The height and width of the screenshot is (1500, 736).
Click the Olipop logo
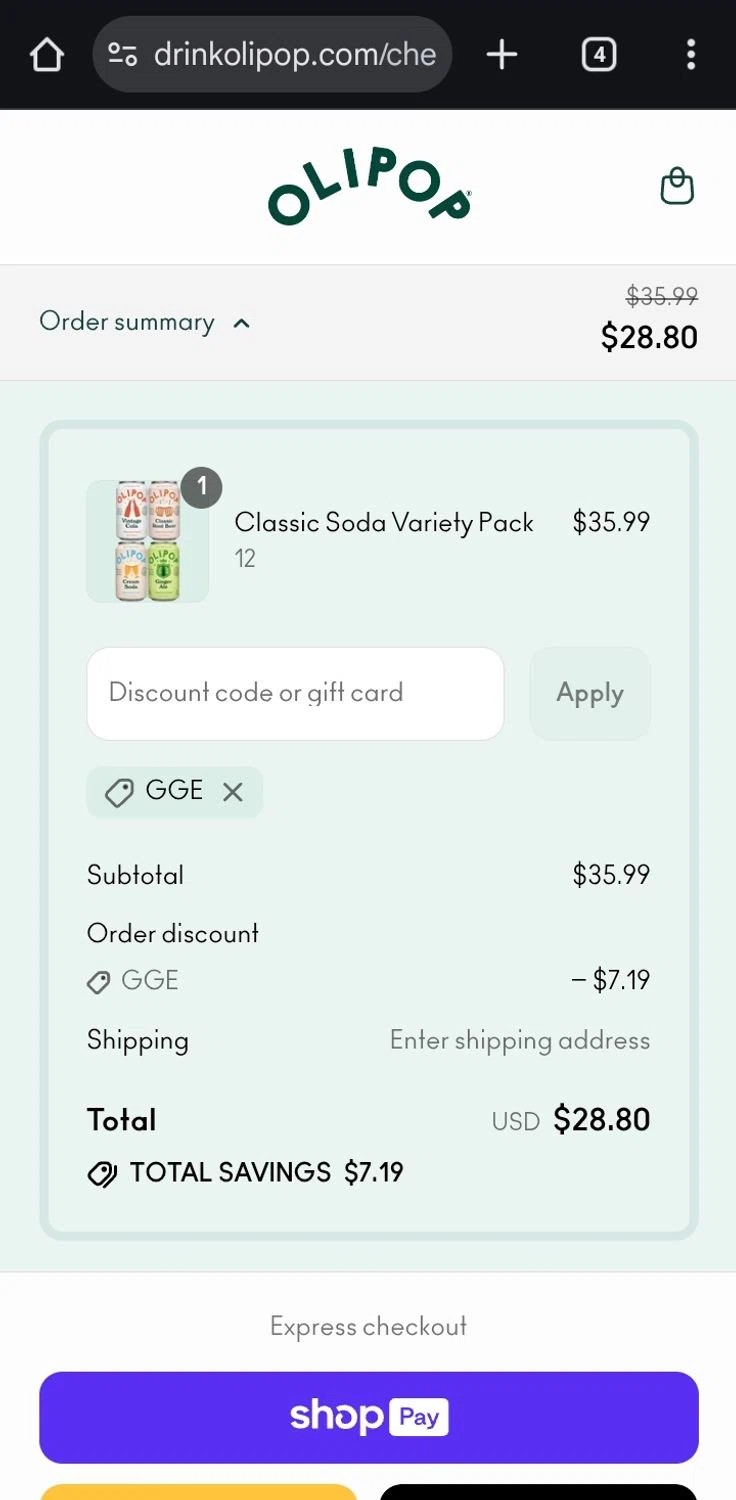[369, 188]
